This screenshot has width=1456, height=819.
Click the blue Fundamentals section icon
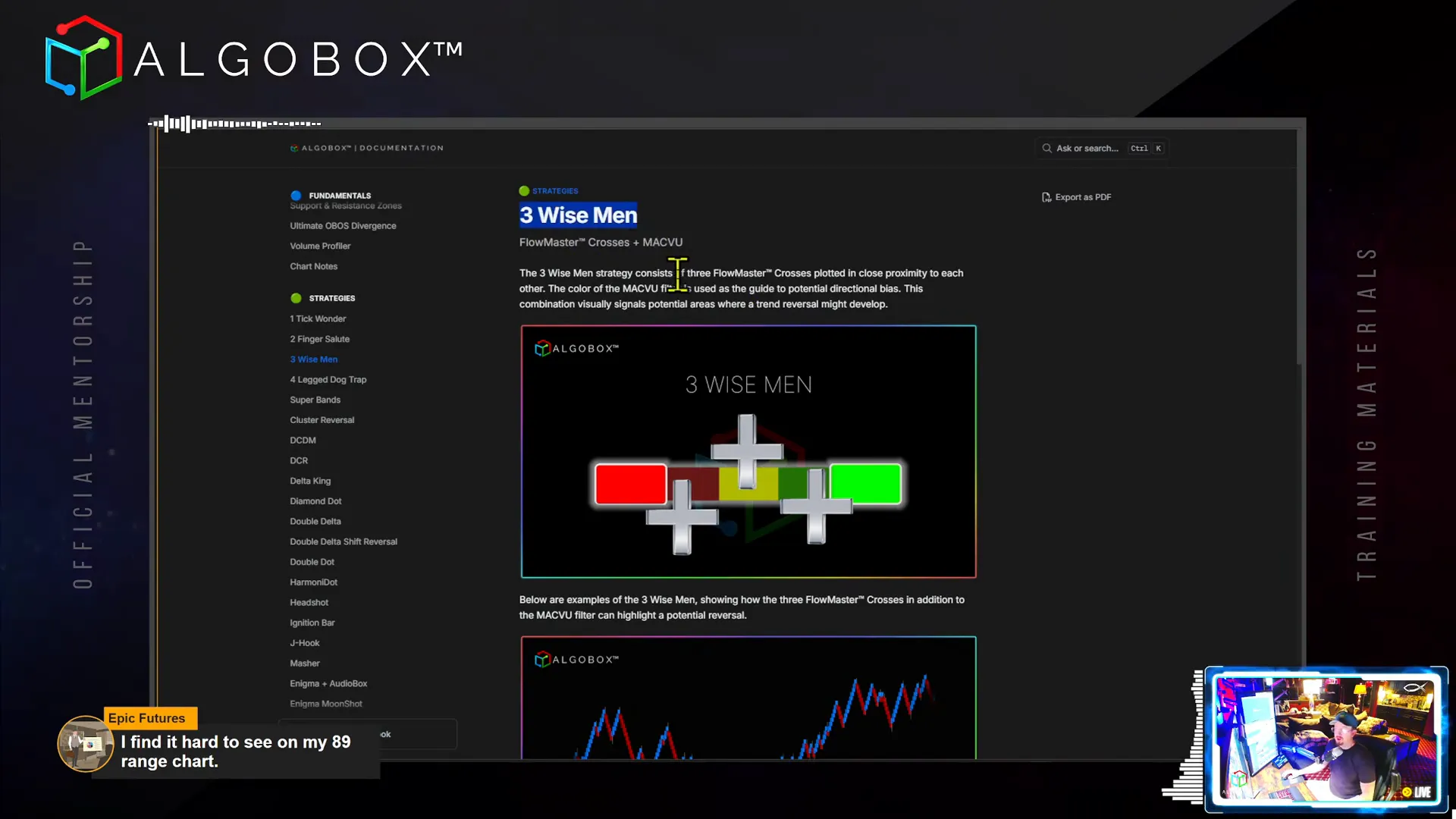click(x=296, y=196)
